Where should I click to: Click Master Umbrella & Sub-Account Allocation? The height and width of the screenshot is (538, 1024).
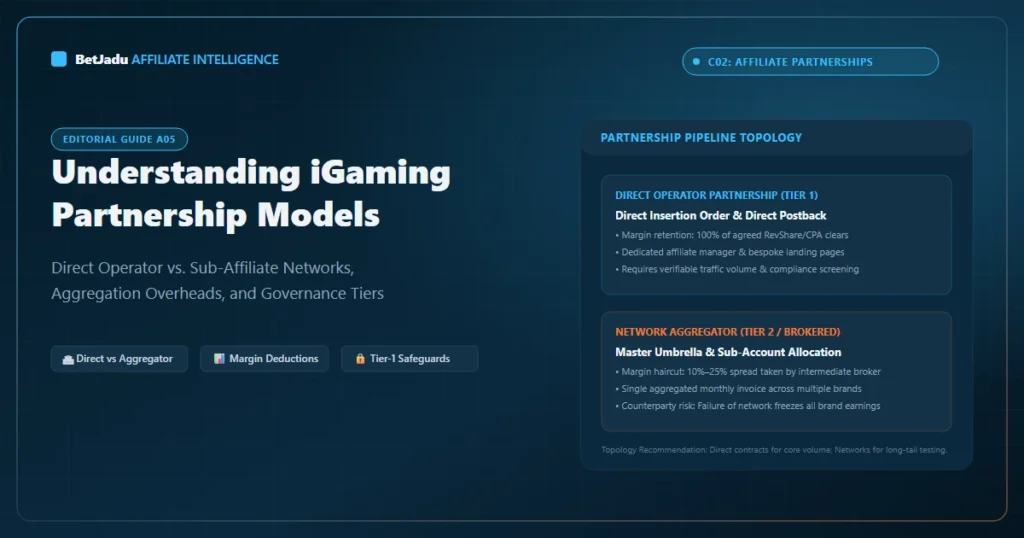coord(728,352)
